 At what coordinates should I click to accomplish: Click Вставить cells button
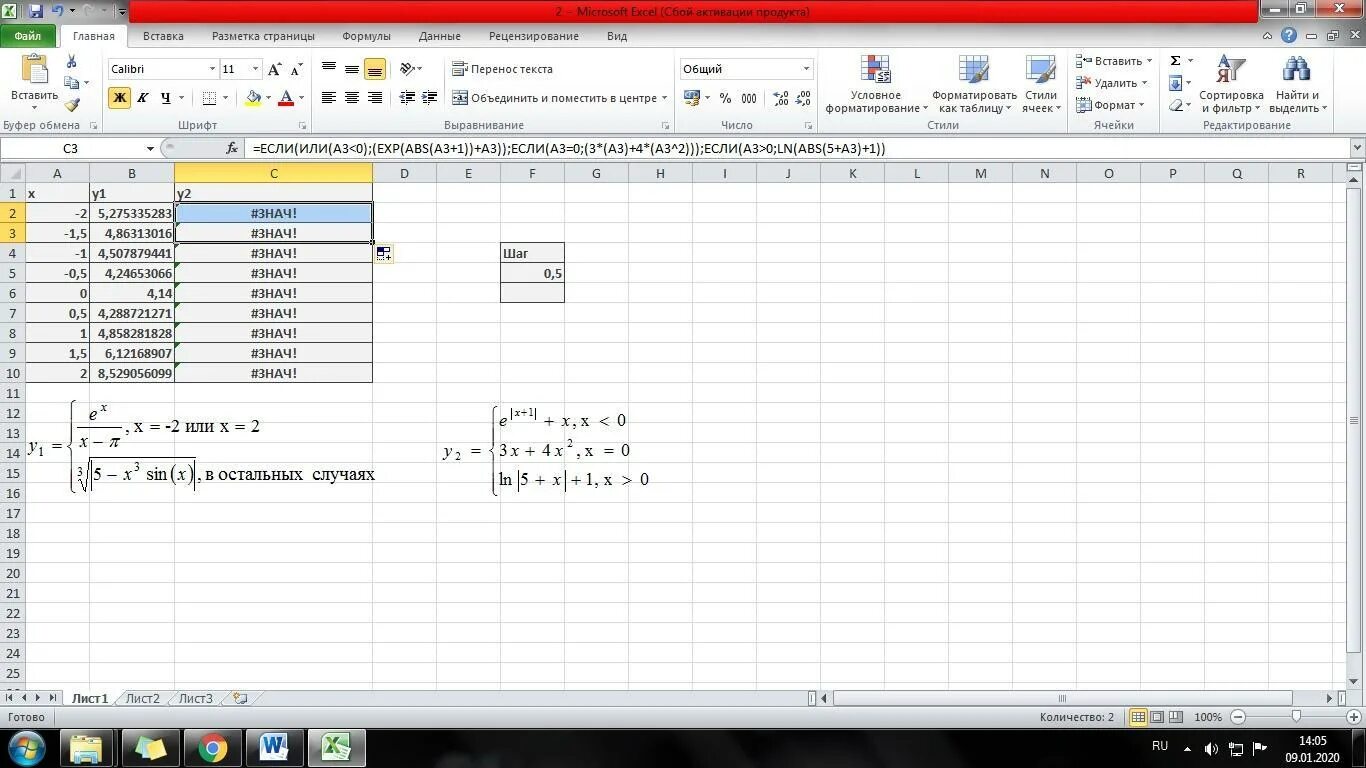[1114, 61]
